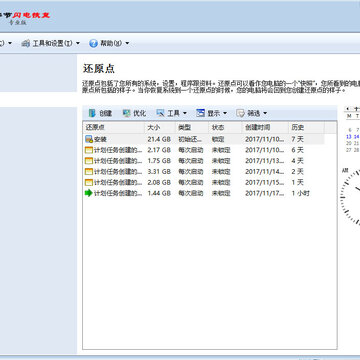Select date 6 in the calendar
The image size is (360, 360).
350,130
